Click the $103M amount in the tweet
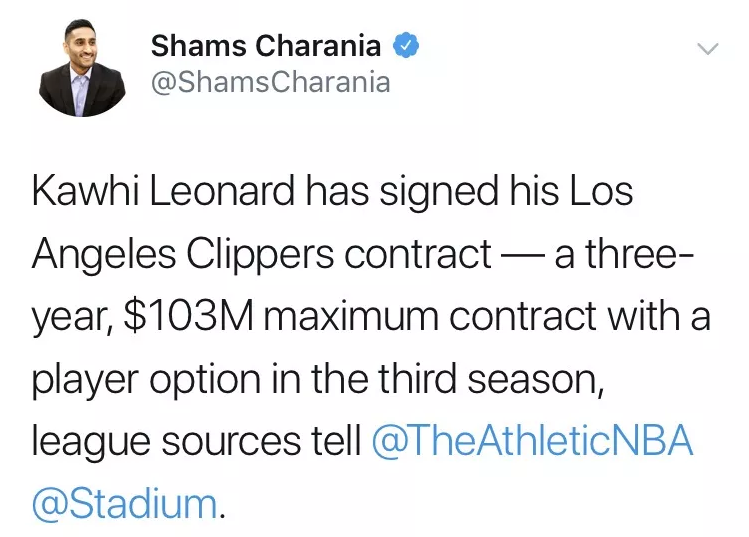 (x=189, y=316)
